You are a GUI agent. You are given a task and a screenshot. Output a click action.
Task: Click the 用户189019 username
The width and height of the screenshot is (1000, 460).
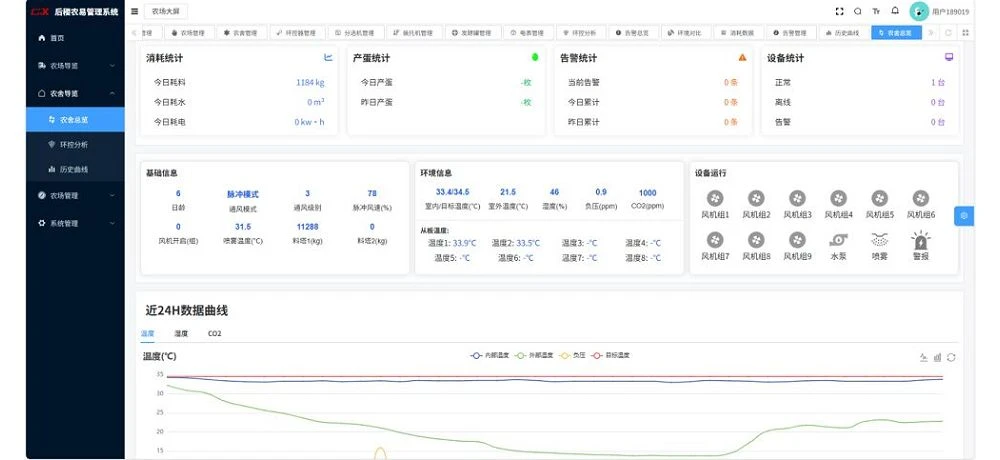(x=950, y=11)
